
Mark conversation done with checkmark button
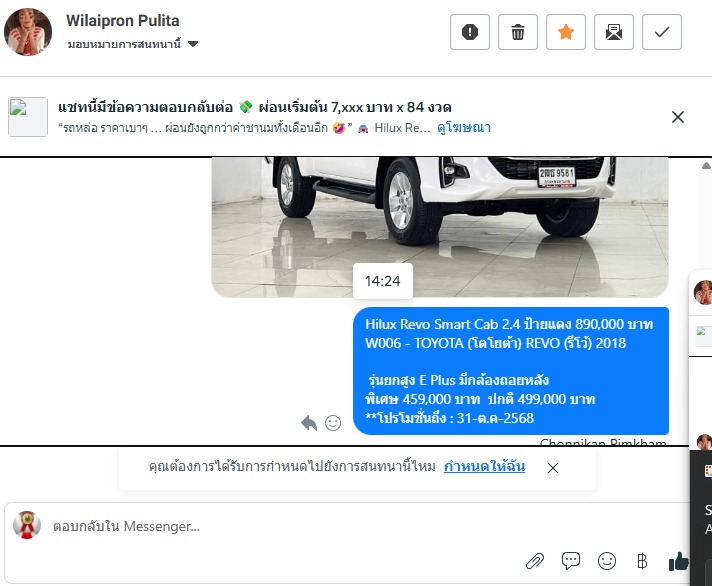[662, 32]
